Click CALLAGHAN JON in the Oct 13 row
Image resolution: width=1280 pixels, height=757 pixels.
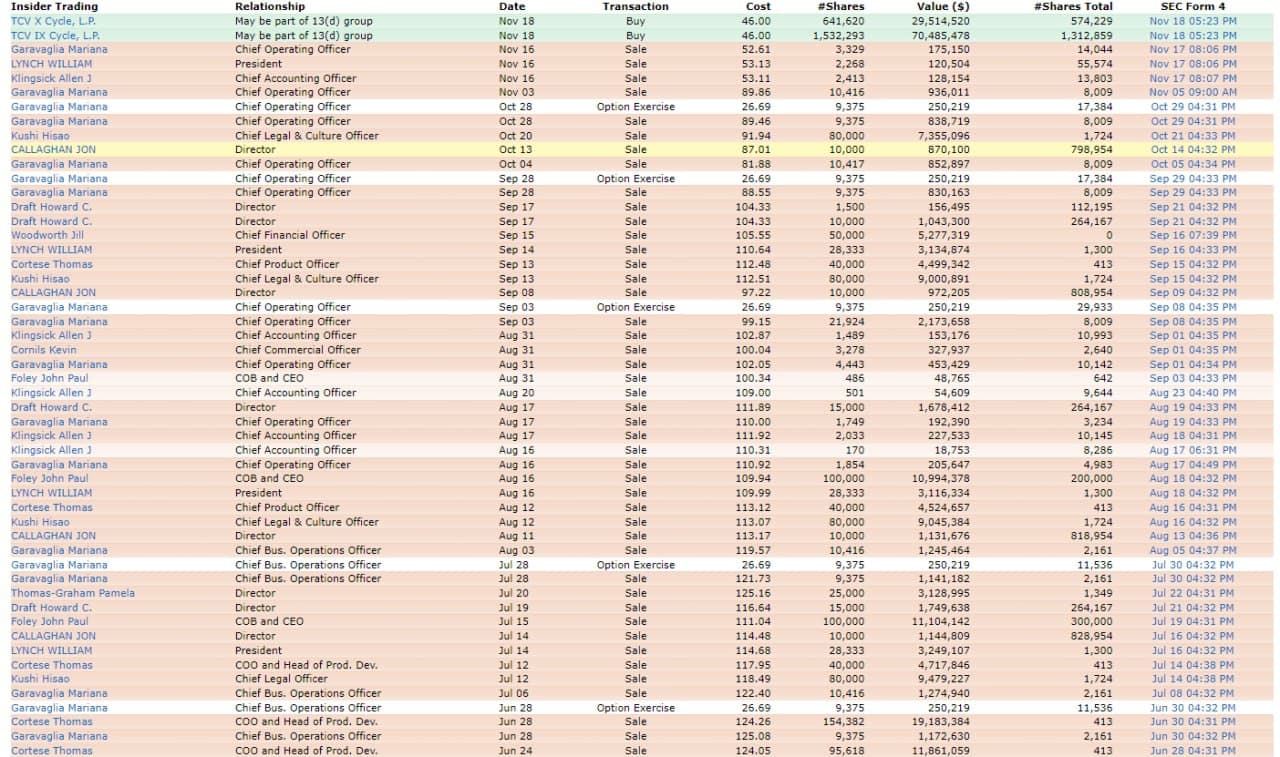(53, 150)
